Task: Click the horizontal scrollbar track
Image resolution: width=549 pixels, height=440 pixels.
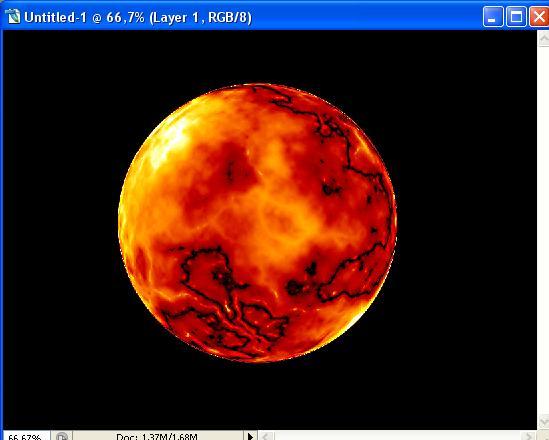Action: (x=396, y=436)
